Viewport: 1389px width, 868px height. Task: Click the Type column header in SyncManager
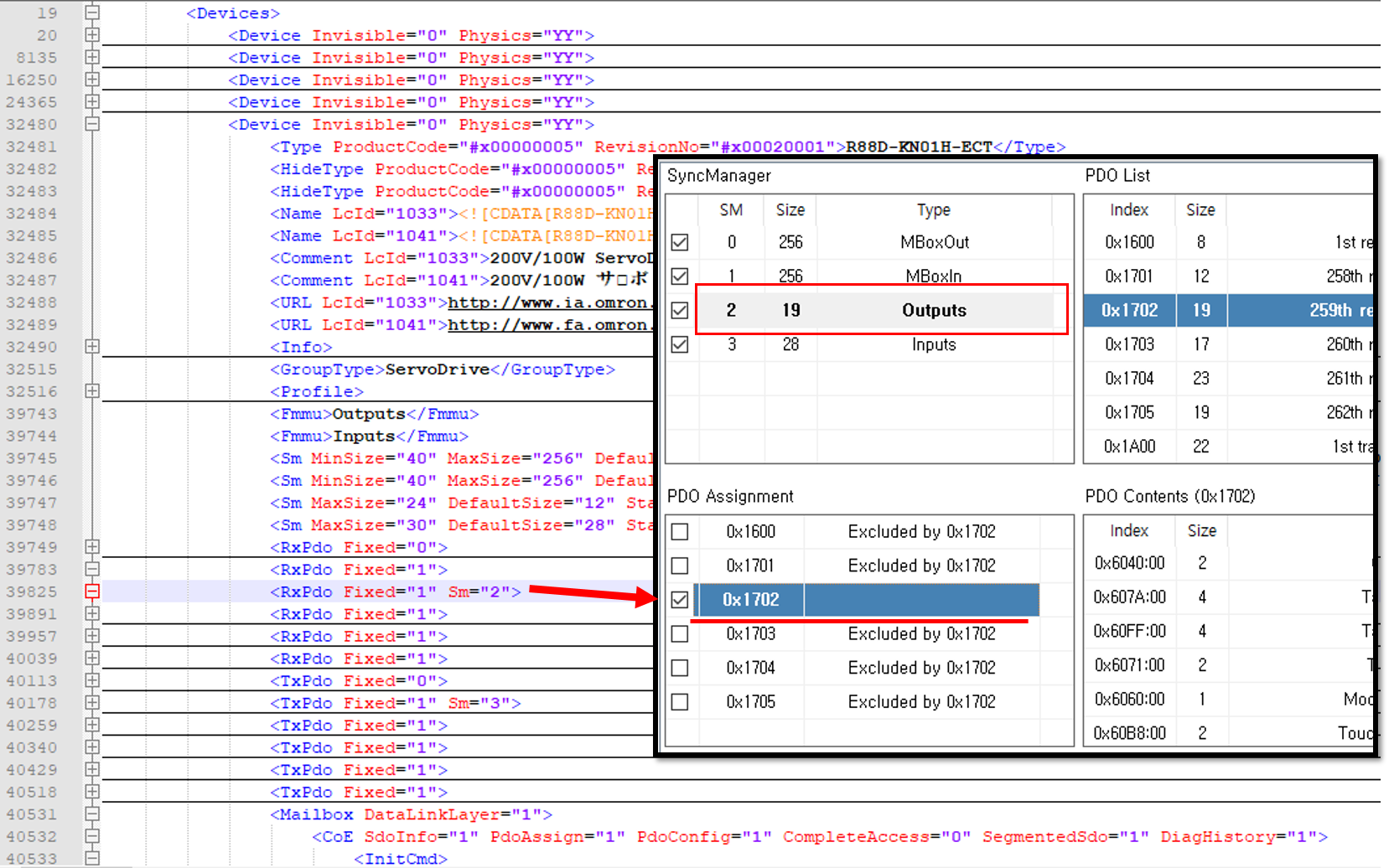933,209
